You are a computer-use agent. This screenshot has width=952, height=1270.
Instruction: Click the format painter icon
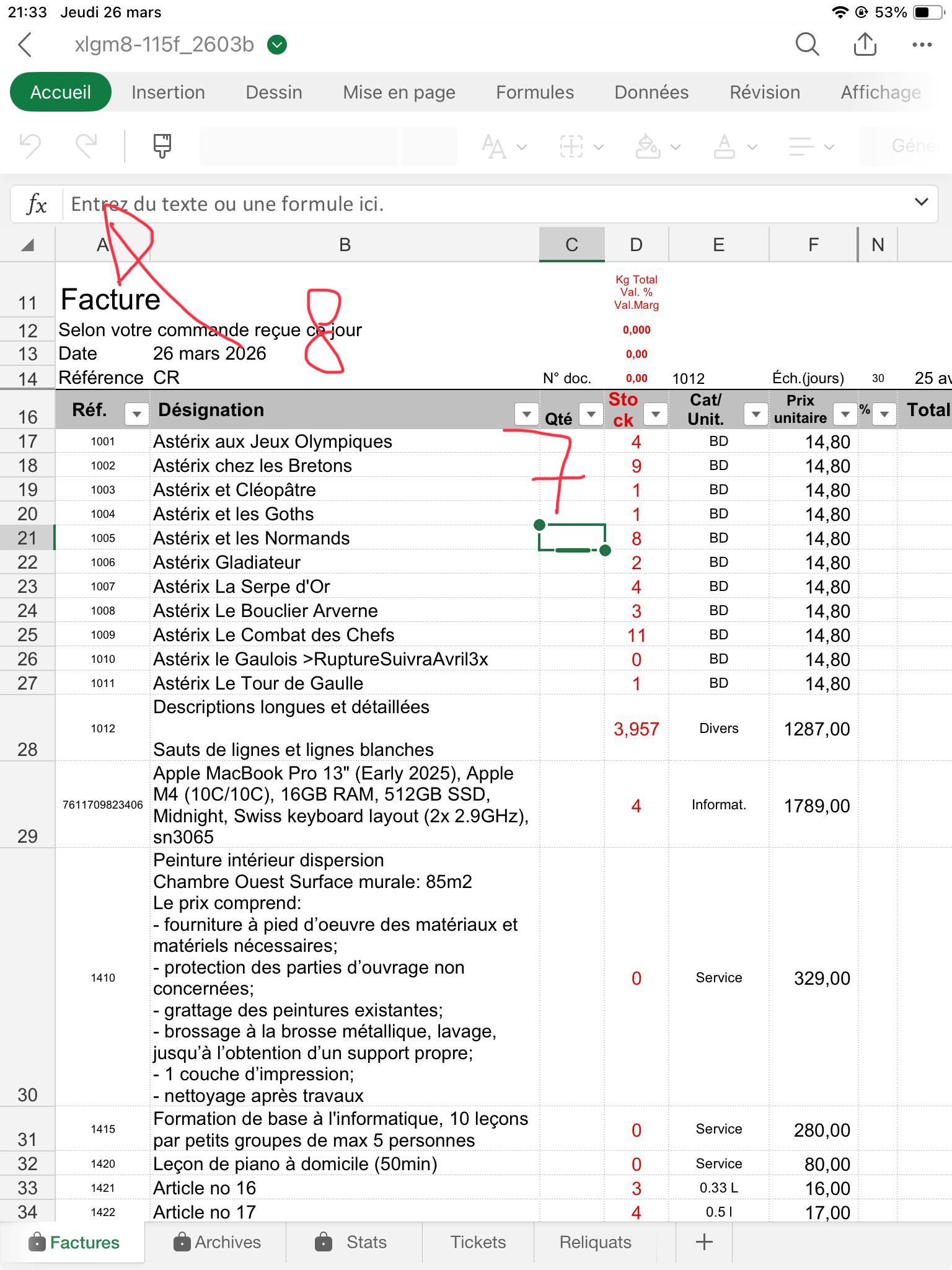click(x=162, y=146)
